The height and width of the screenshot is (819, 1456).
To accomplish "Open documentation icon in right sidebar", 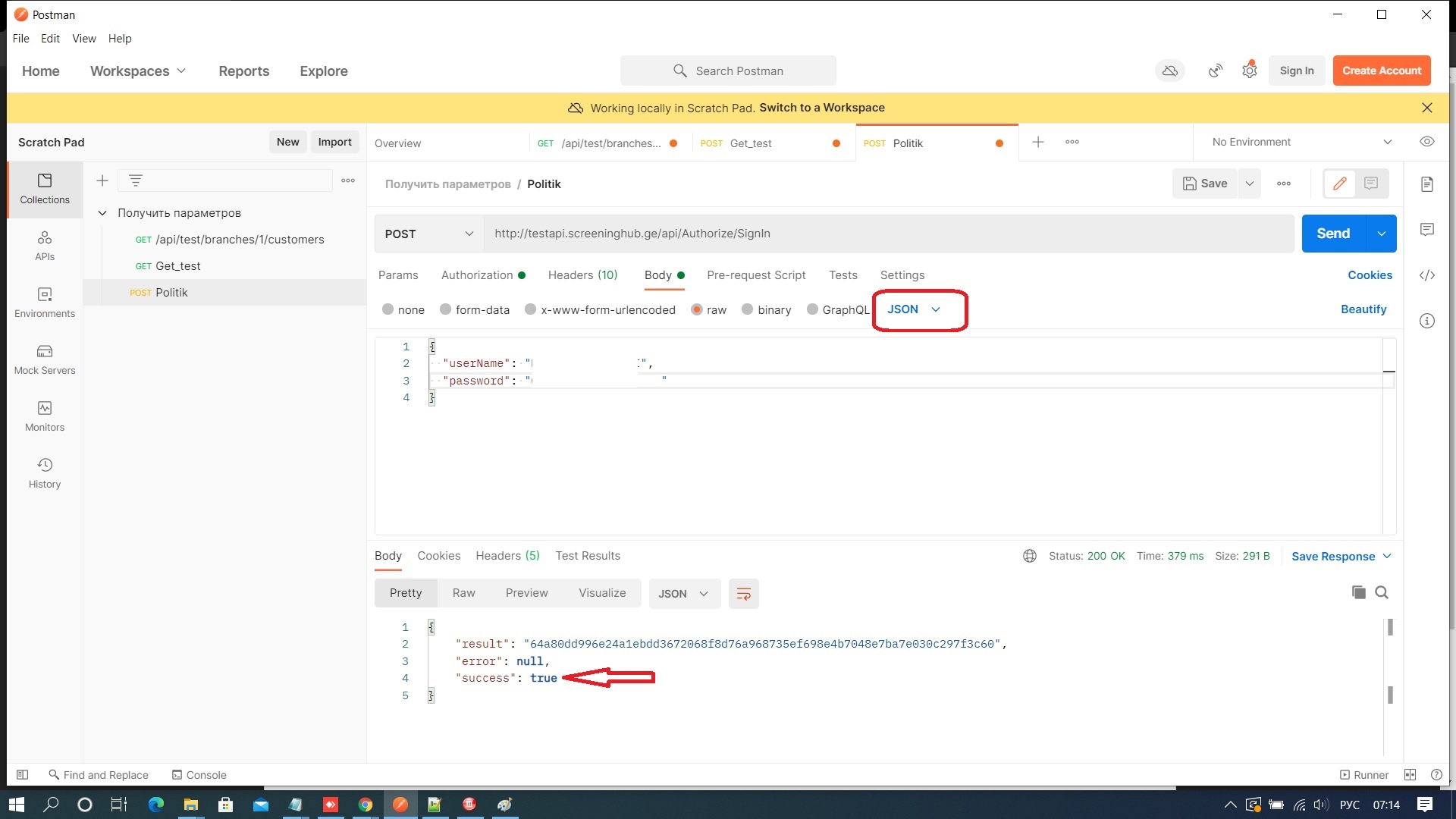I will 1427,184.
